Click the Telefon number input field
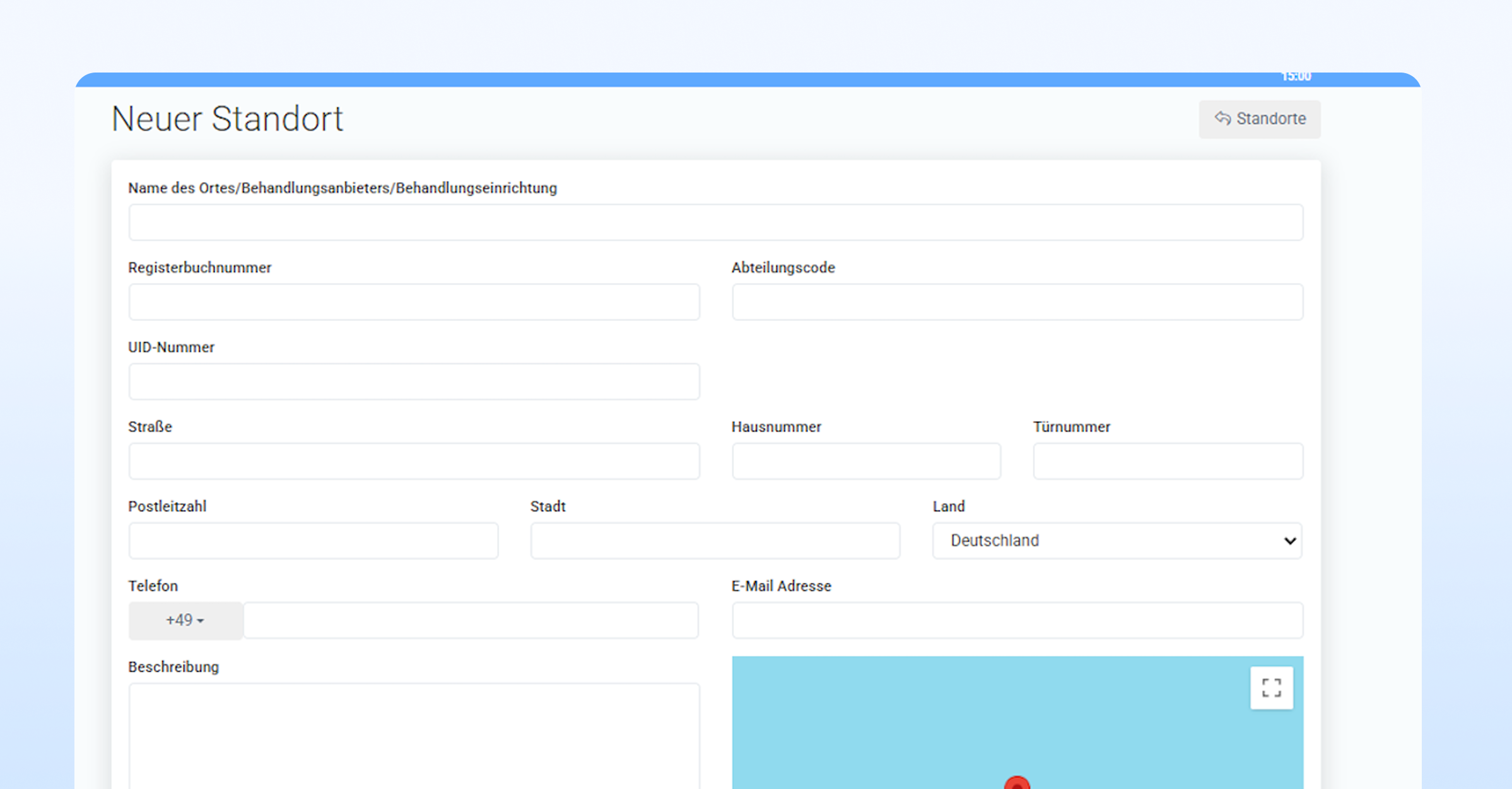The width and height of the screenshot is (1512, 789). (471, 621)
